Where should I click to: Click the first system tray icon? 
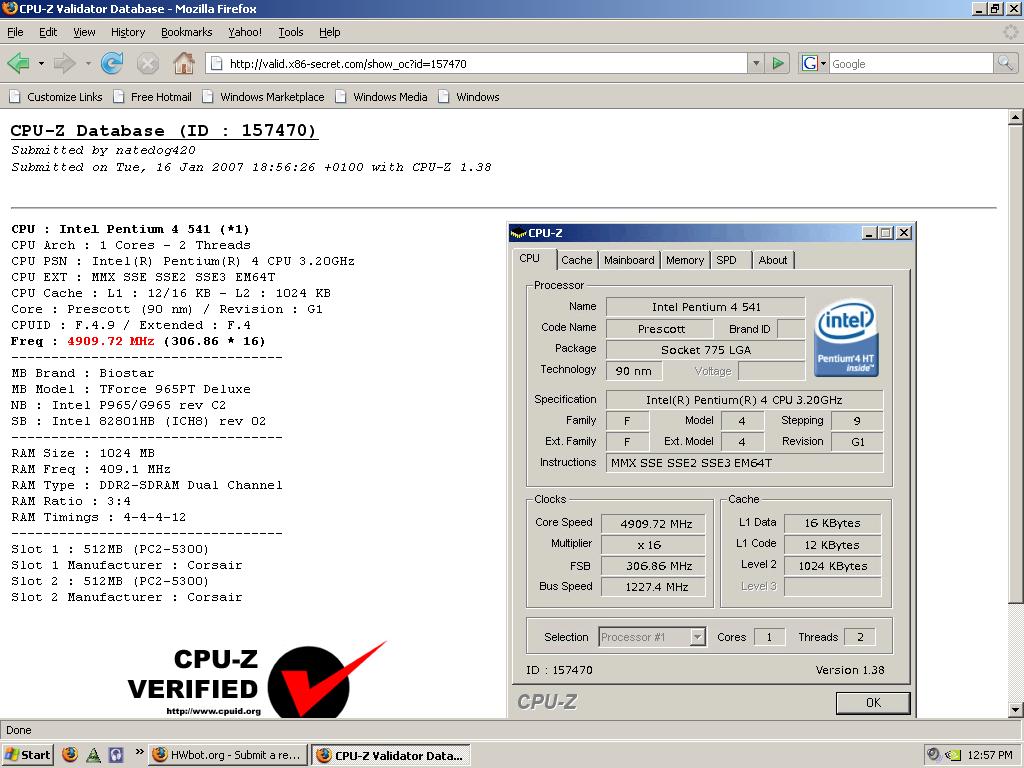tap(934, 755)
